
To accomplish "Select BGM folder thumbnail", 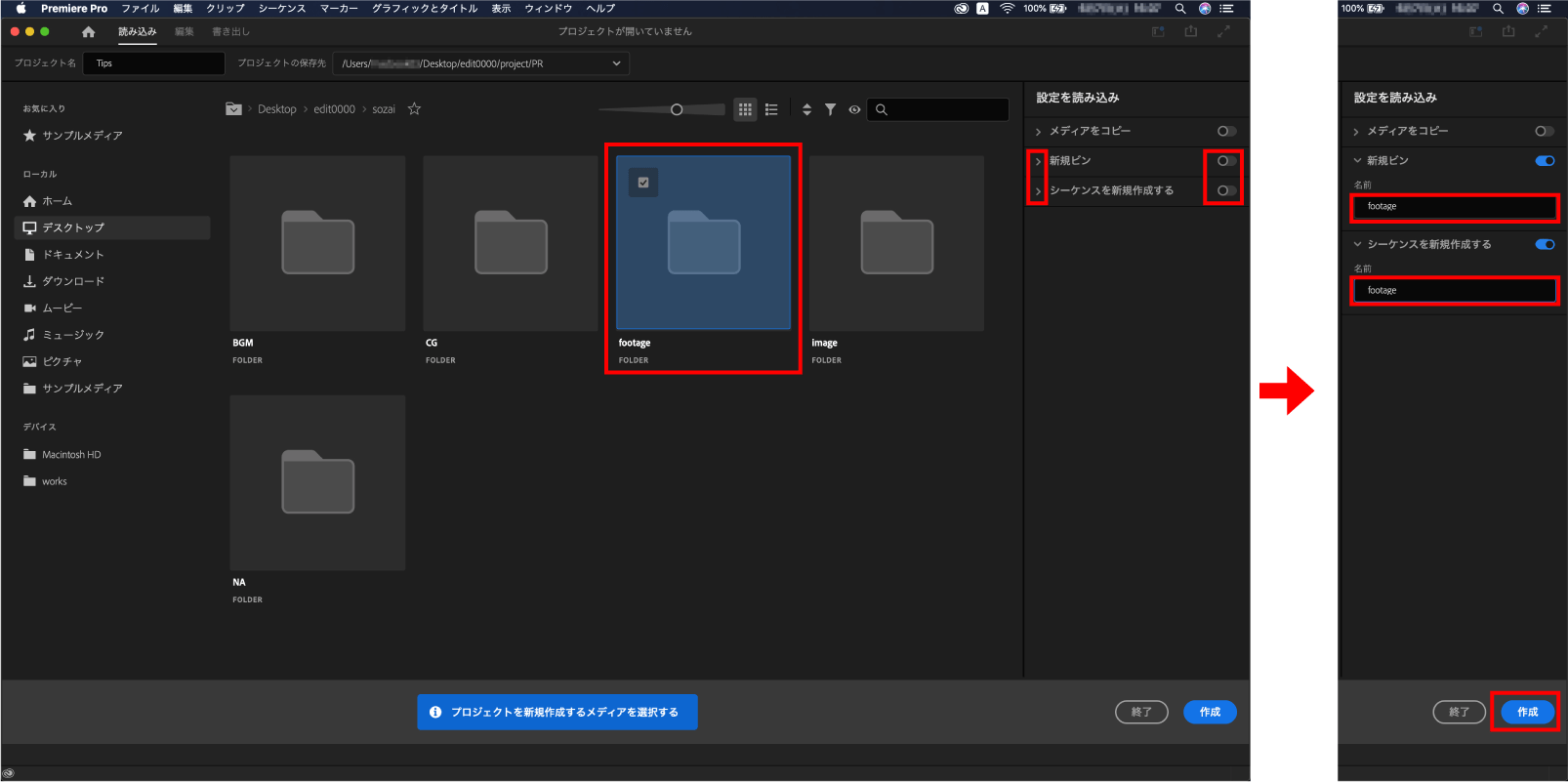I will click(317, 243).
